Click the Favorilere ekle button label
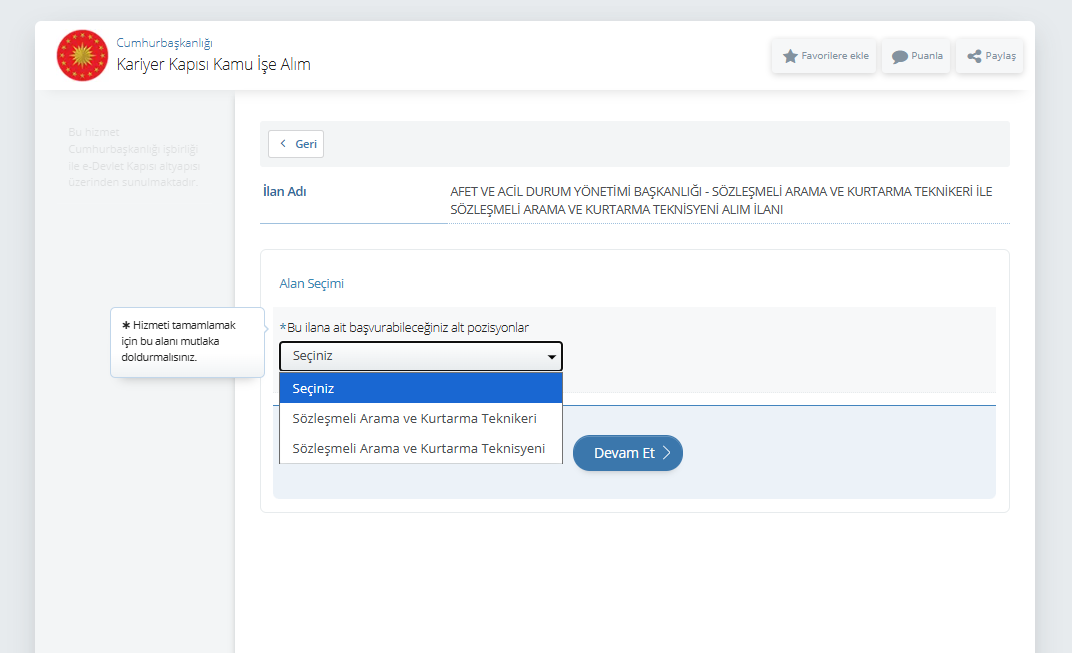Screen dimensions: 1072x653 pos(835,56)
